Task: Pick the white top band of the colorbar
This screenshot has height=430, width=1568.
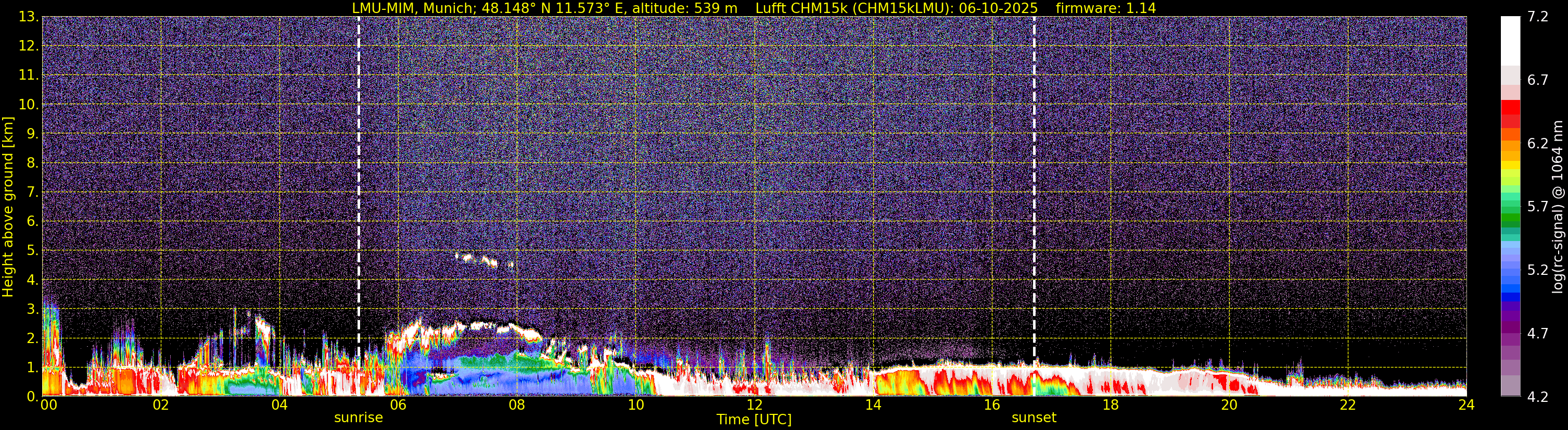Action: pyautogui.click(x=1510, y=41)
